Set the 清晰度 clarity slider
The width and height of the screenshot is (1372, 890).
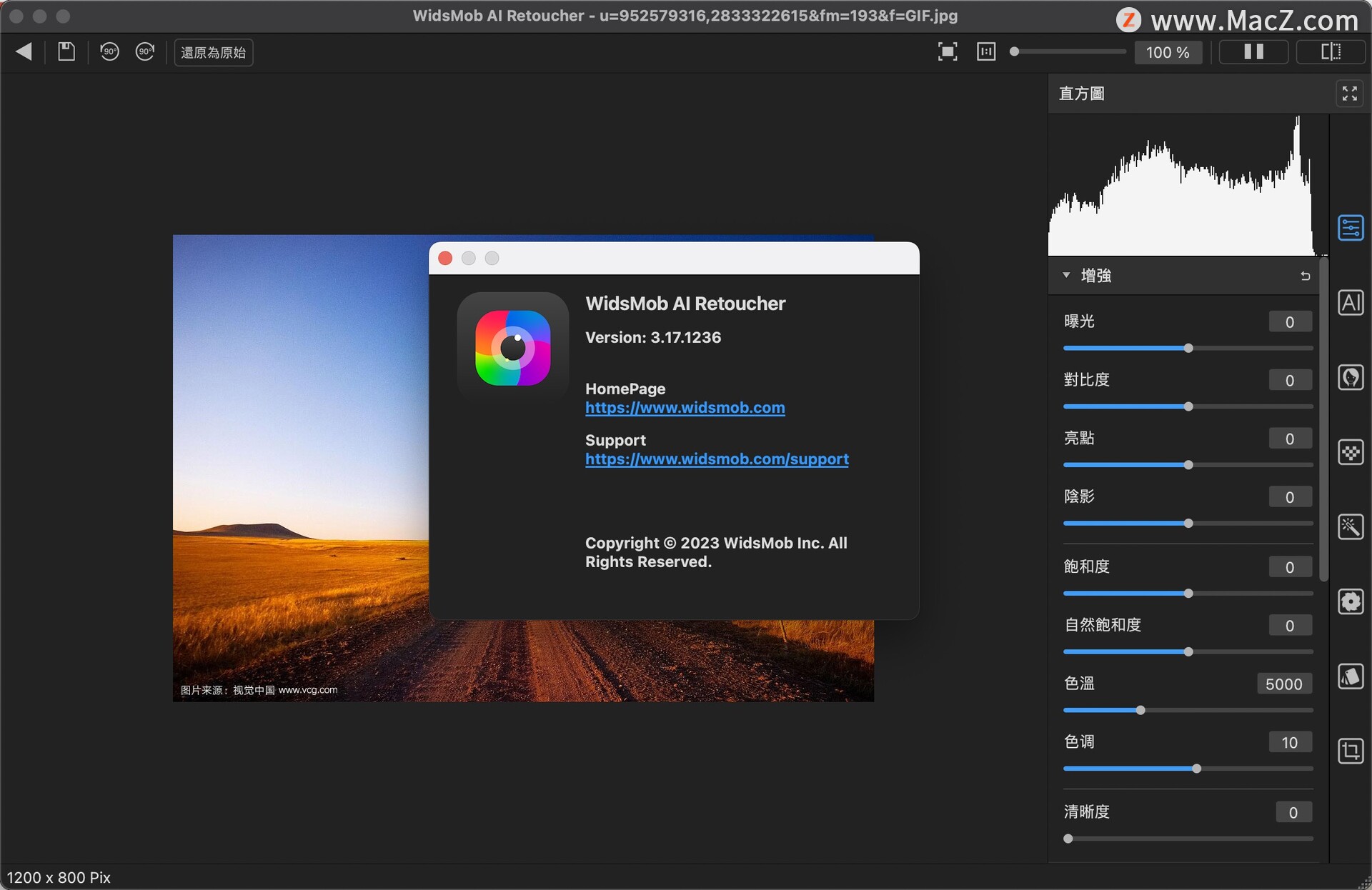[x=1188, y=839]
